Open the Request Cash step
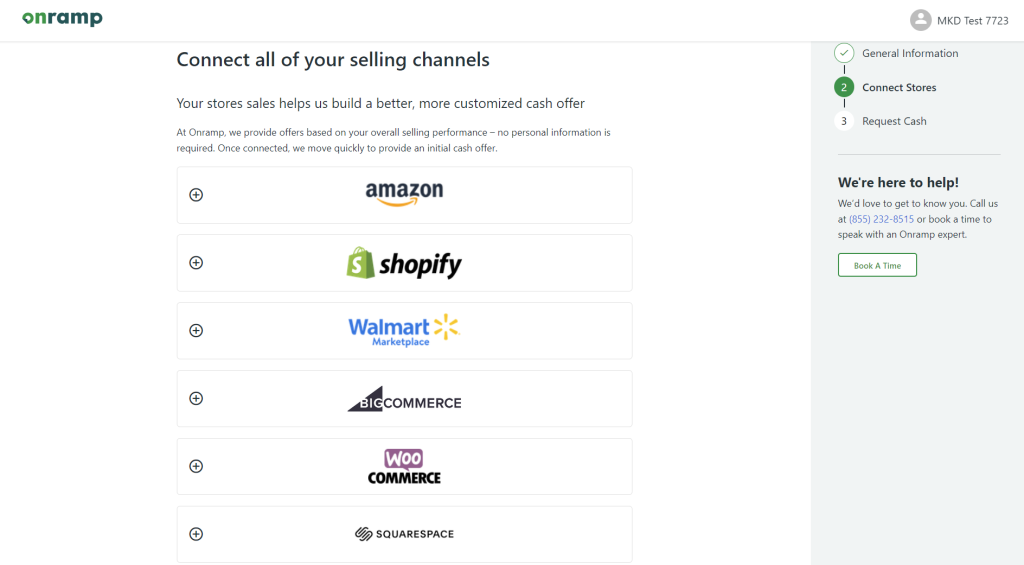Viewport: 1024px width, 565px height. 894,121
